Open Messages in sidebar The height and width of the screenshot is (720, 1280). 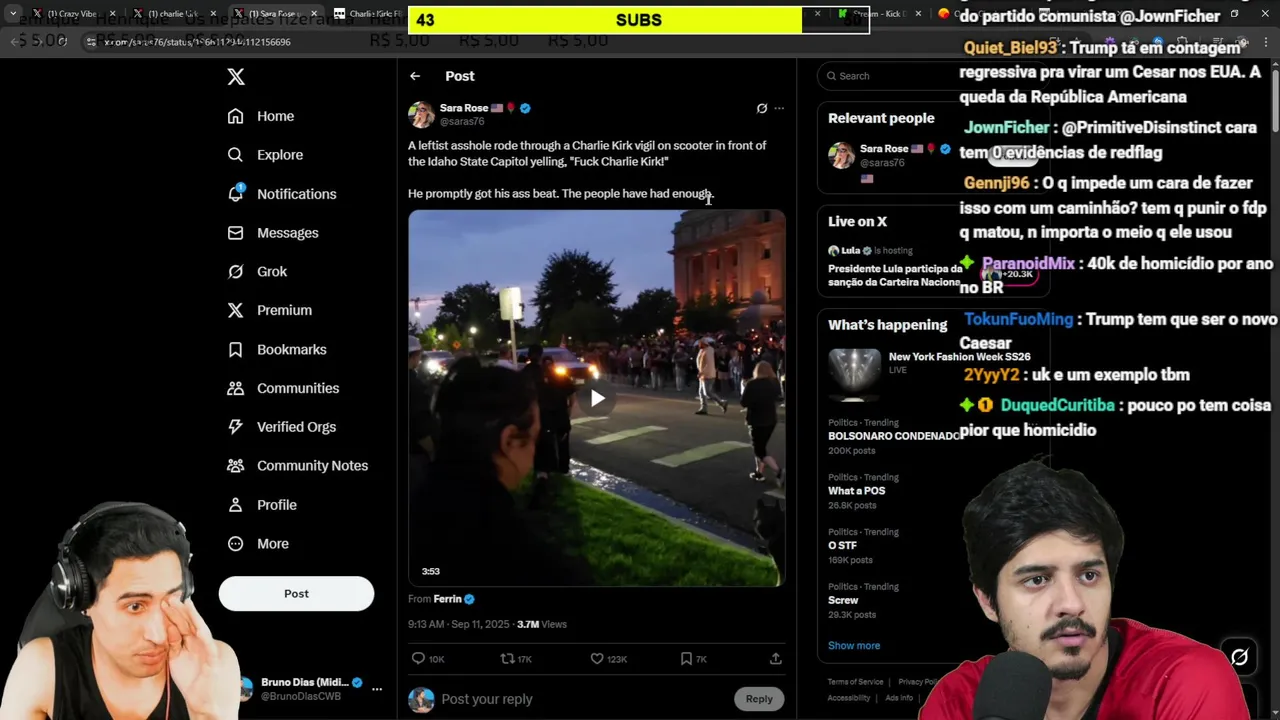[x=273, y=233]
